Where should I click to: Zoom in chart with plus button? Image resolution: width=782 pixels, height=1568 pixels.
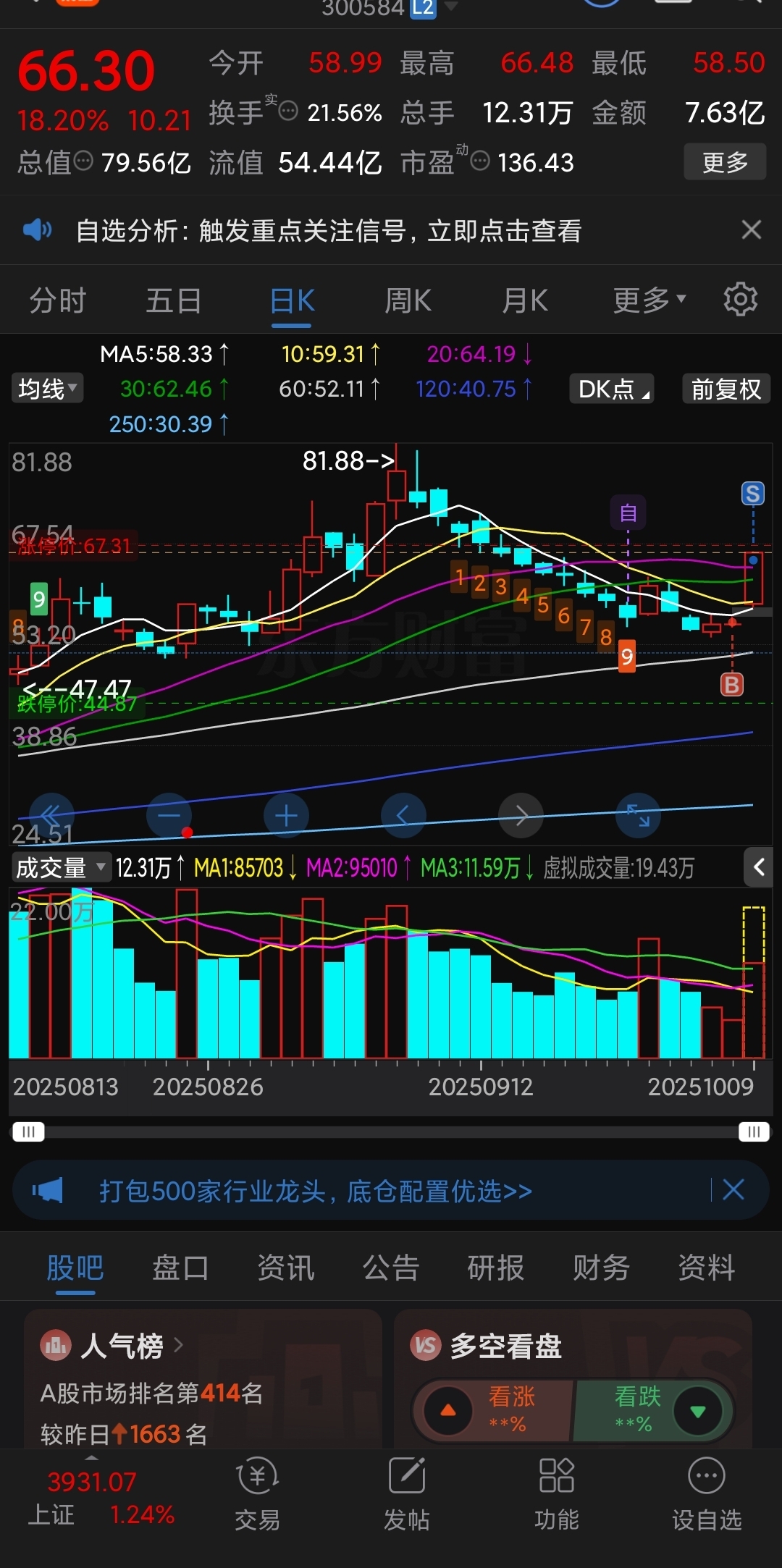pos(286,816)
